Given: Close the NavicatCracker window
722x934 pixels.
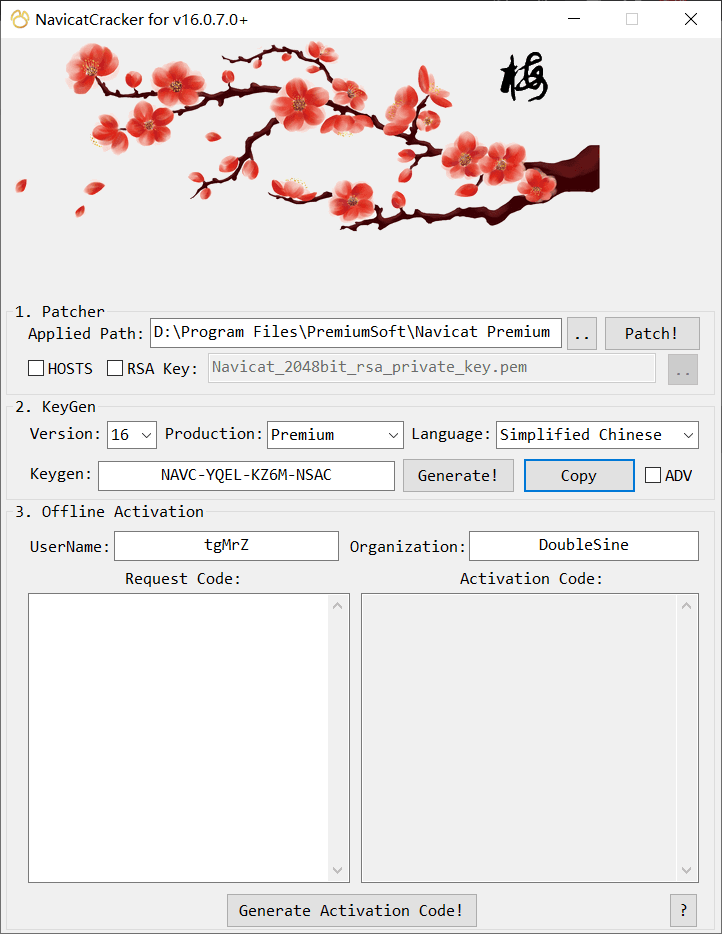Looking at the screenshot, I should 691,19.
